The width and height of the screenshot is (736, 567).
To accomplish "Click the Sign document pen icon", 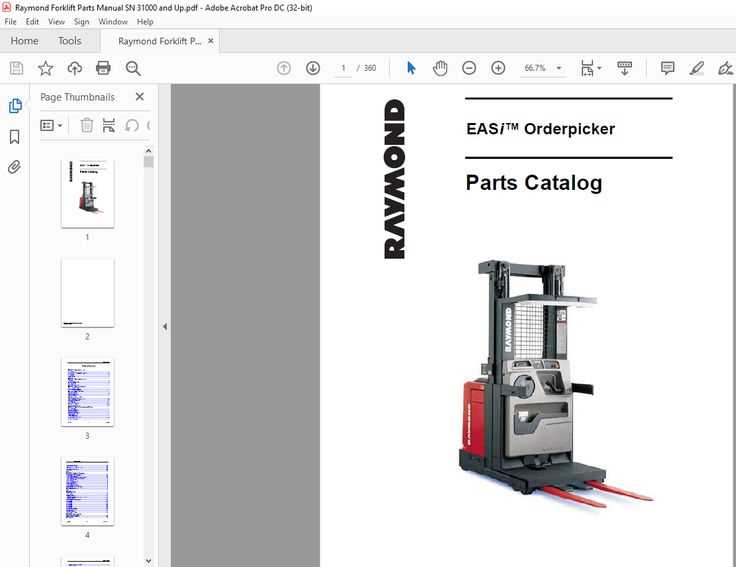I will [725, 69].
